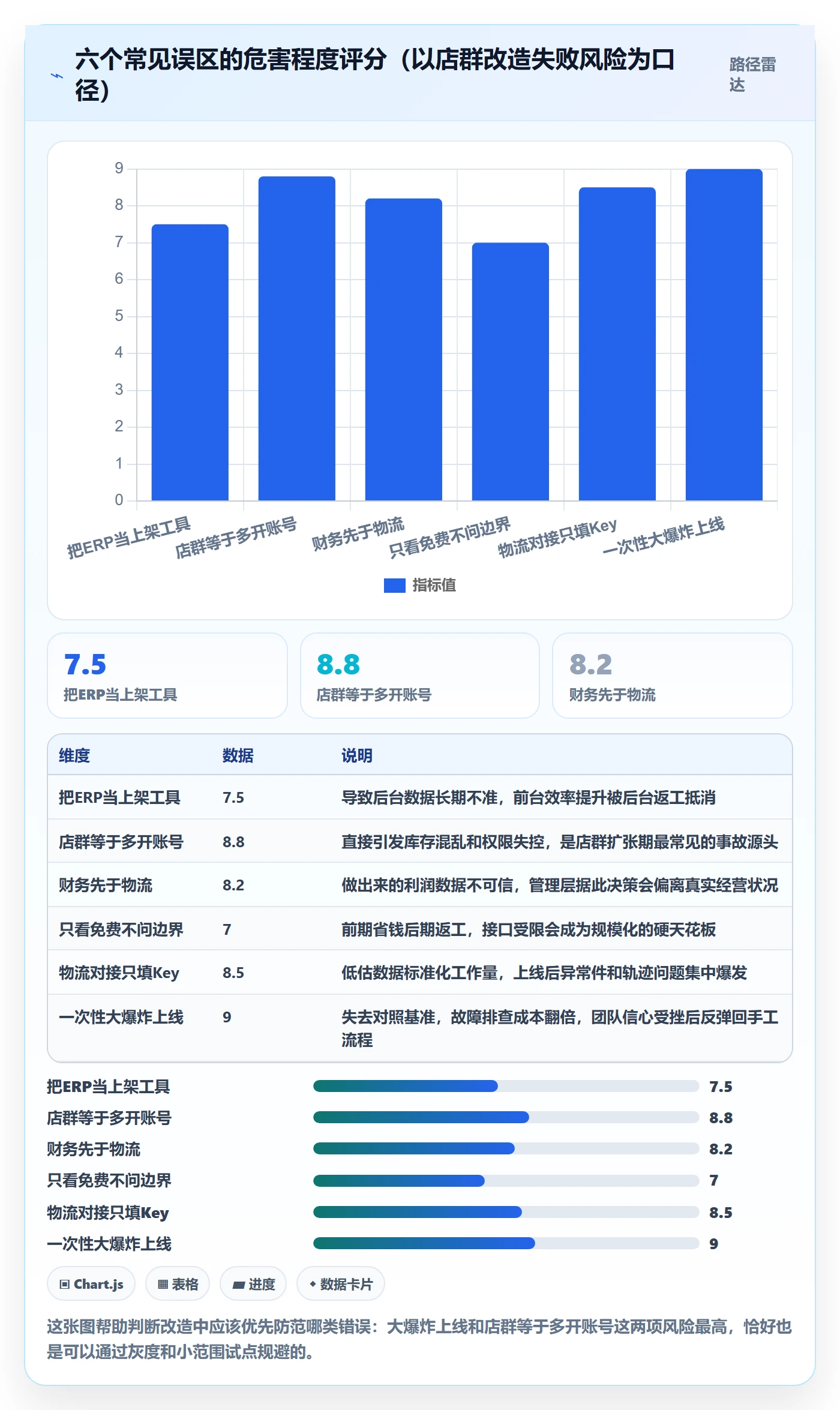Pick the chart bar for 一次性大爆炸上线
840x1410 pixels.
(724, 335)
